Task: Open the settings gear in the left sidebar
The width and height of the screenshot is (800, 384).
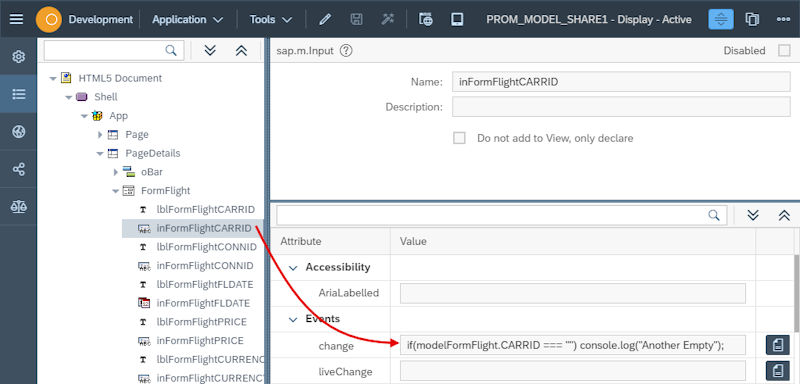Action: (18, 57)
